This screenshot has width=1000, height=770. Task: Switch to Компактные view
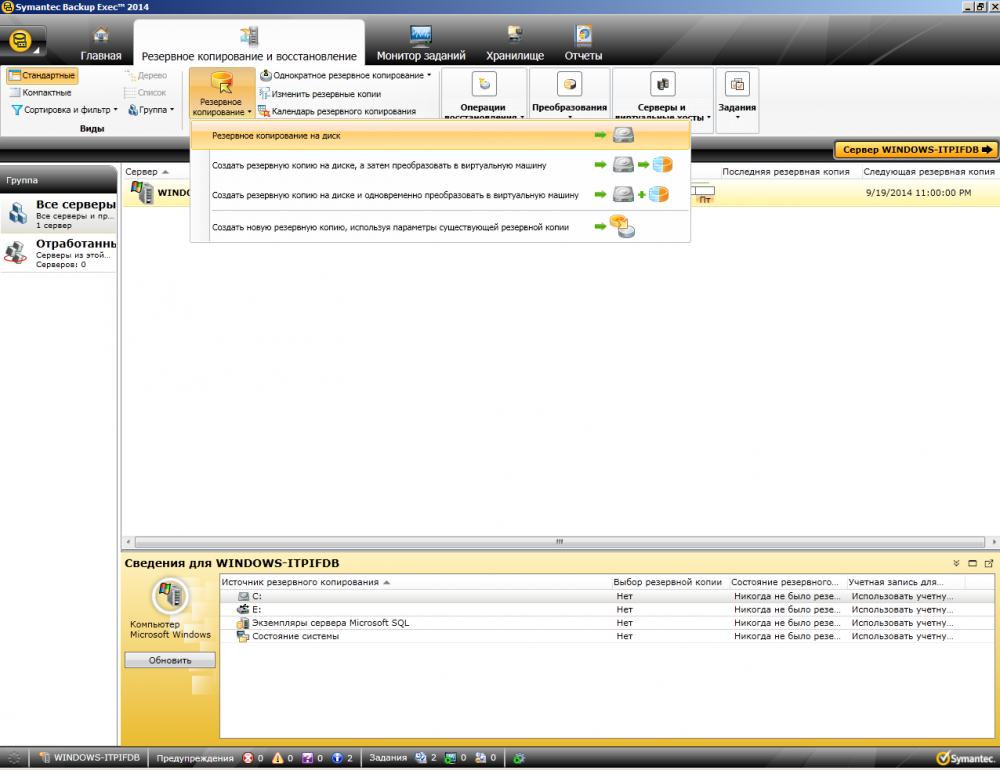(x=40, y=93)
